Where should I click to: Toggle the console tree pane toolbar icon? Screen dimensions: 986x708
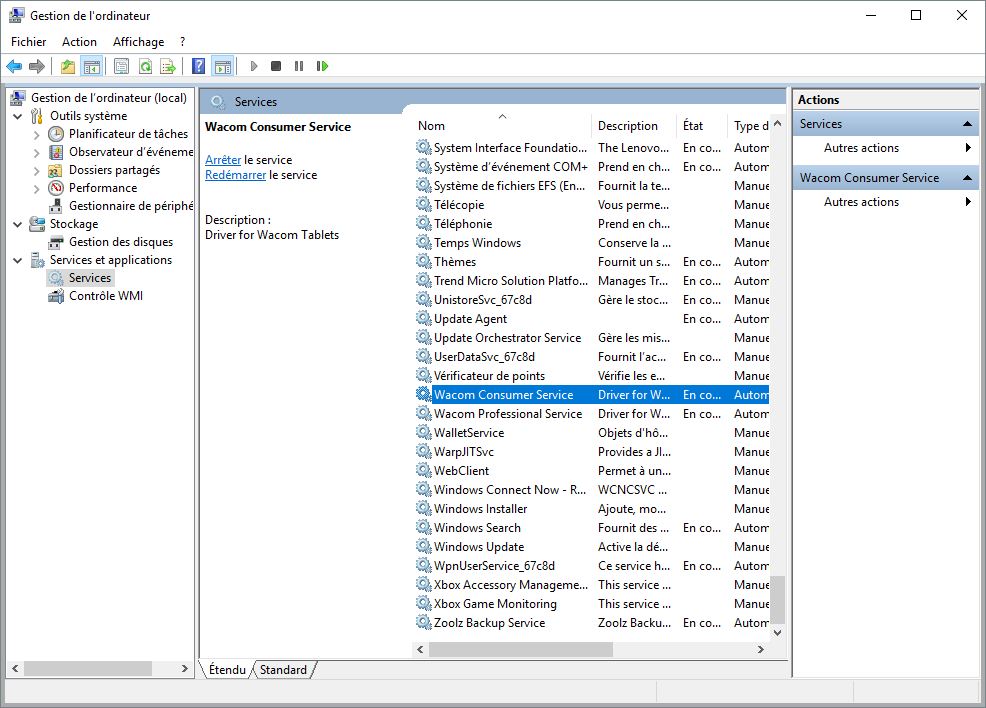click(92, 66)
